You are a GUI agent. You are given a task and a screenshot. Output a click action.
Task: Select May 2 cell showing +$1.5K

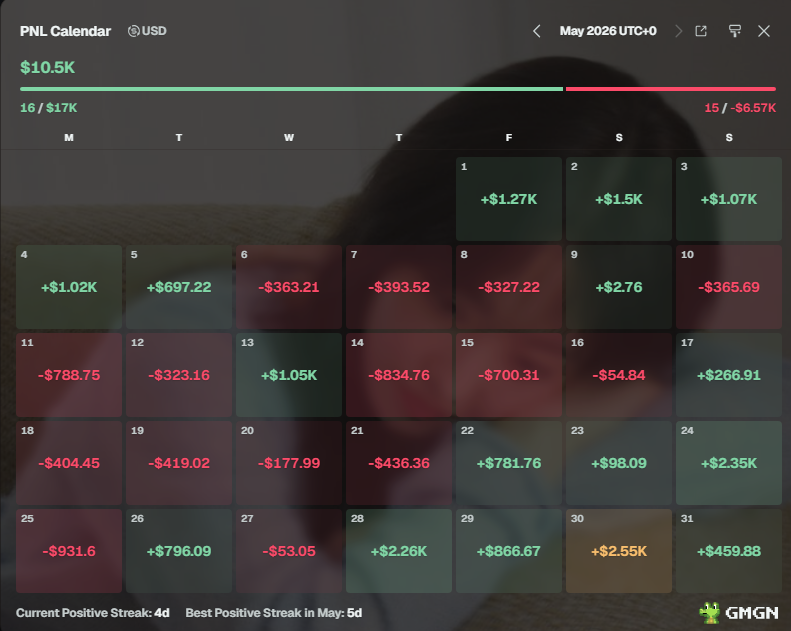[618, 199]
